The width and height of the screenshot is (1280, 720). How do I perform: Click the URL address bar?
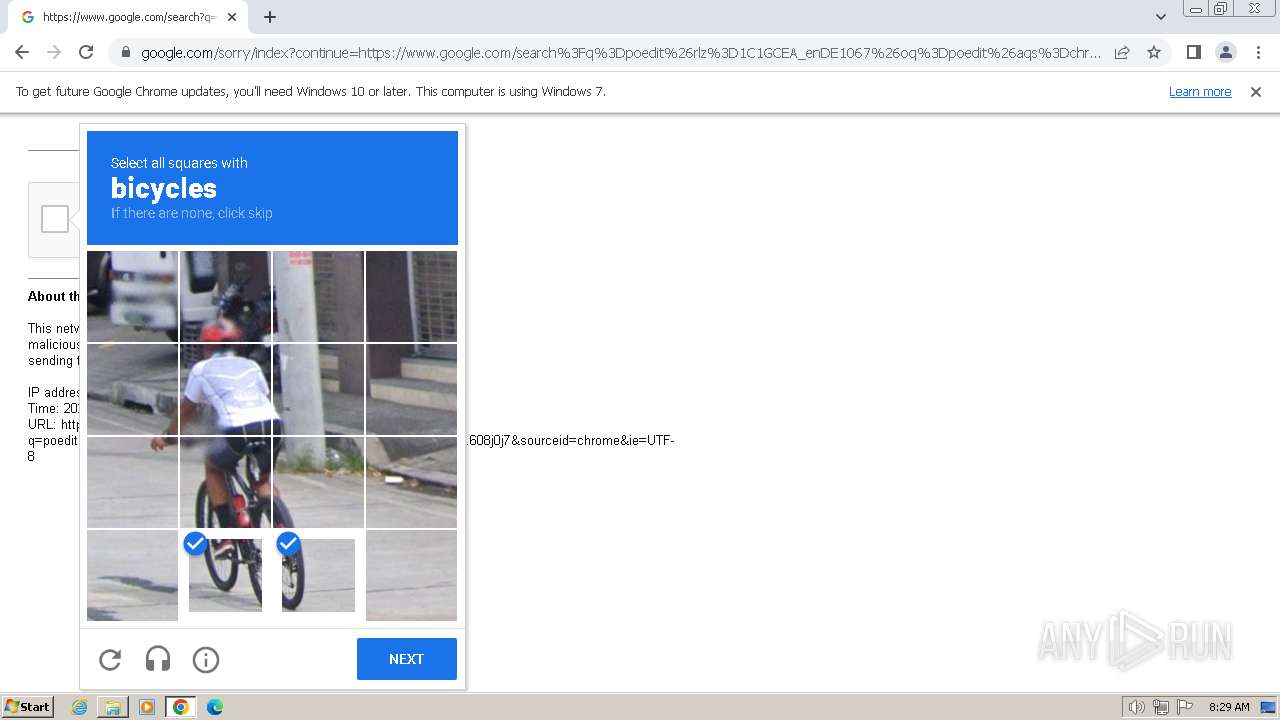620,53
